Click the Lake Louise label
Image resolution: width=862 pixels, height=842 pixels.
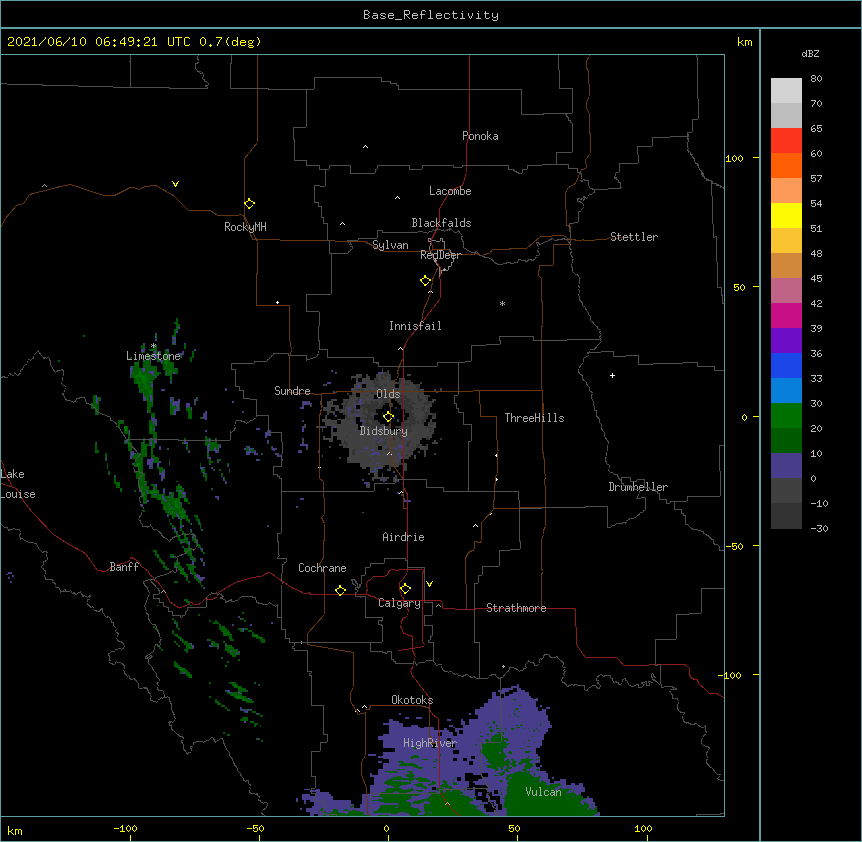(x=18, y=484)
